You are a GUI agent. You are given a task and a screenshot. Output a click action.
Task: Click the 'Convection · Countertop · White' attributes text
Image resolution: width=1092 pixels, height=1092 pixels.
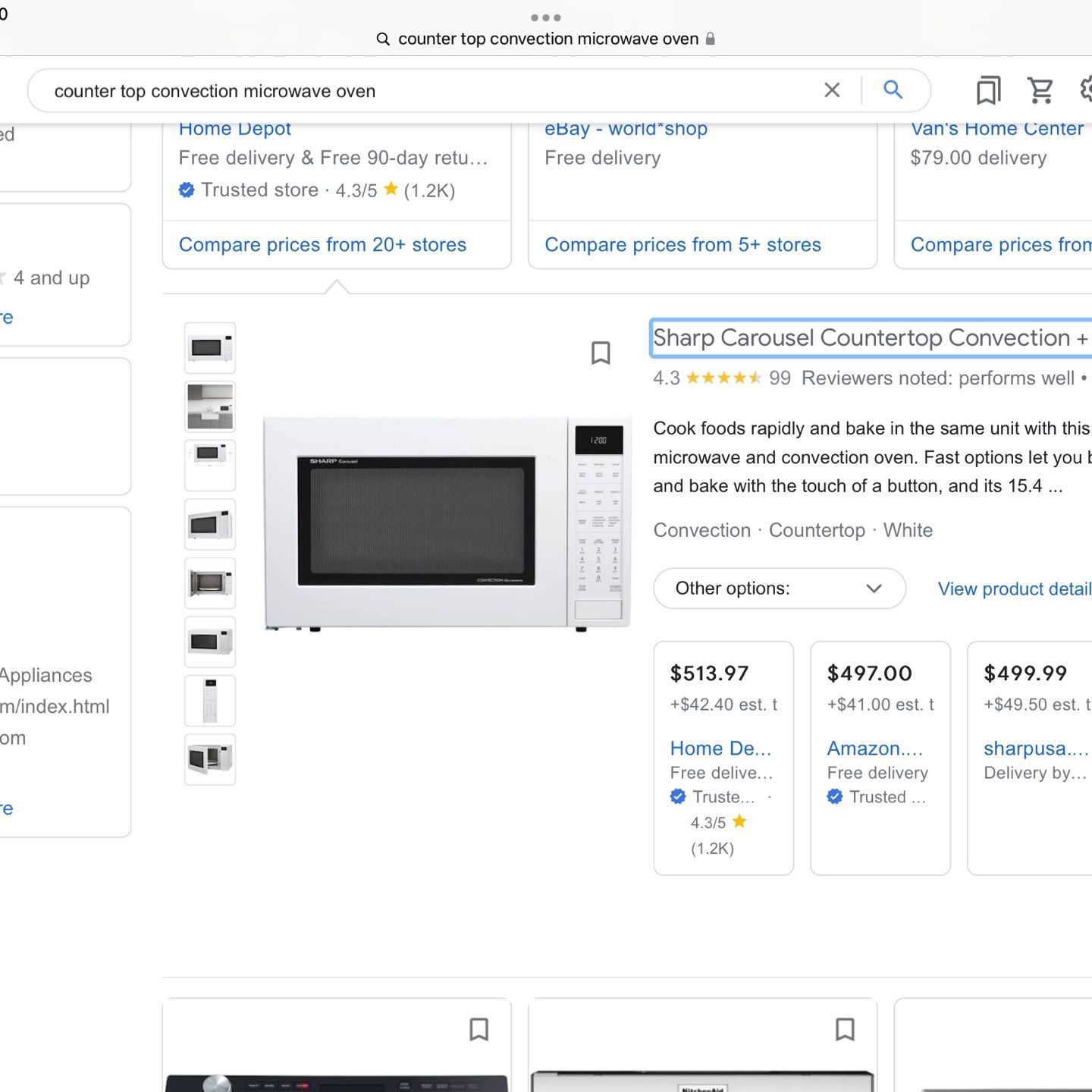coord(793,530)
